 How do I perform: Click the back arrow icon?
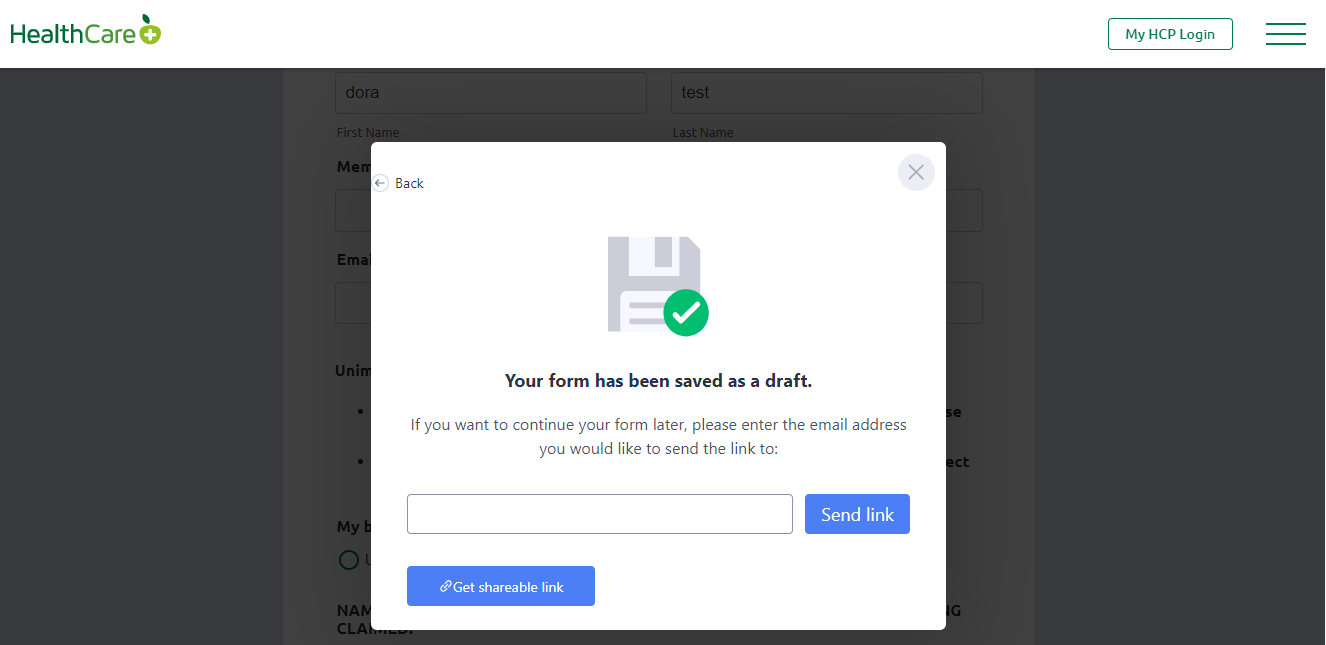(x=380, y=183)
